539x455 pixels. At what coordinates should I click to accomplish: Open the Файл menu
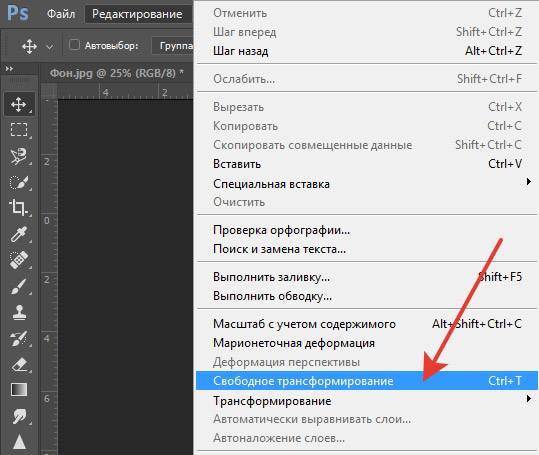(61, 14)
